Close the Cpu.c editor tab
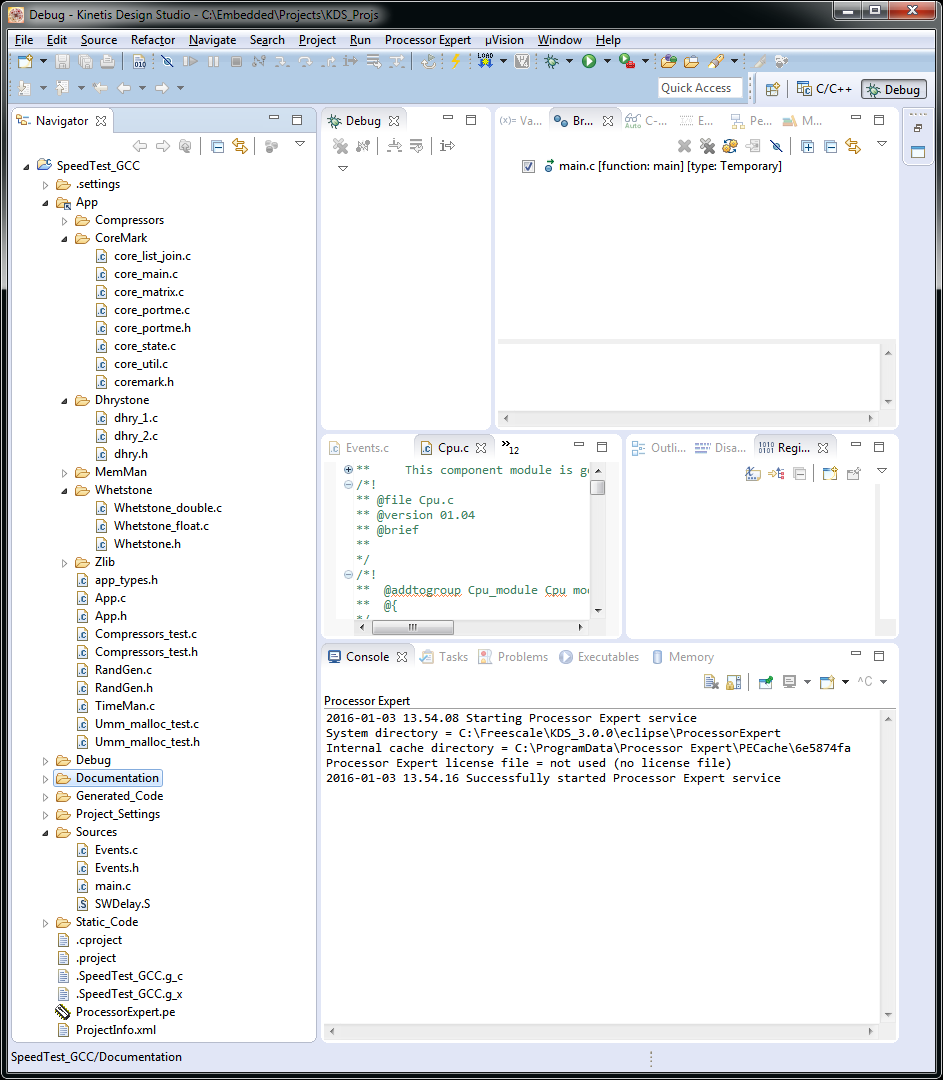The height and width of the screenshot is (1080, 943). tap(481, 448)
